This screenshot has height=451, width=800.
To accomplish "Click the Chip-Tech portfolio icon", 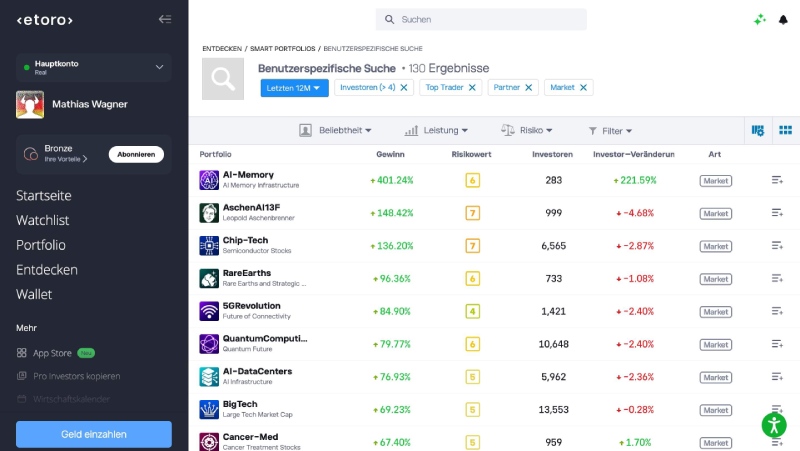I will (209, 245).
